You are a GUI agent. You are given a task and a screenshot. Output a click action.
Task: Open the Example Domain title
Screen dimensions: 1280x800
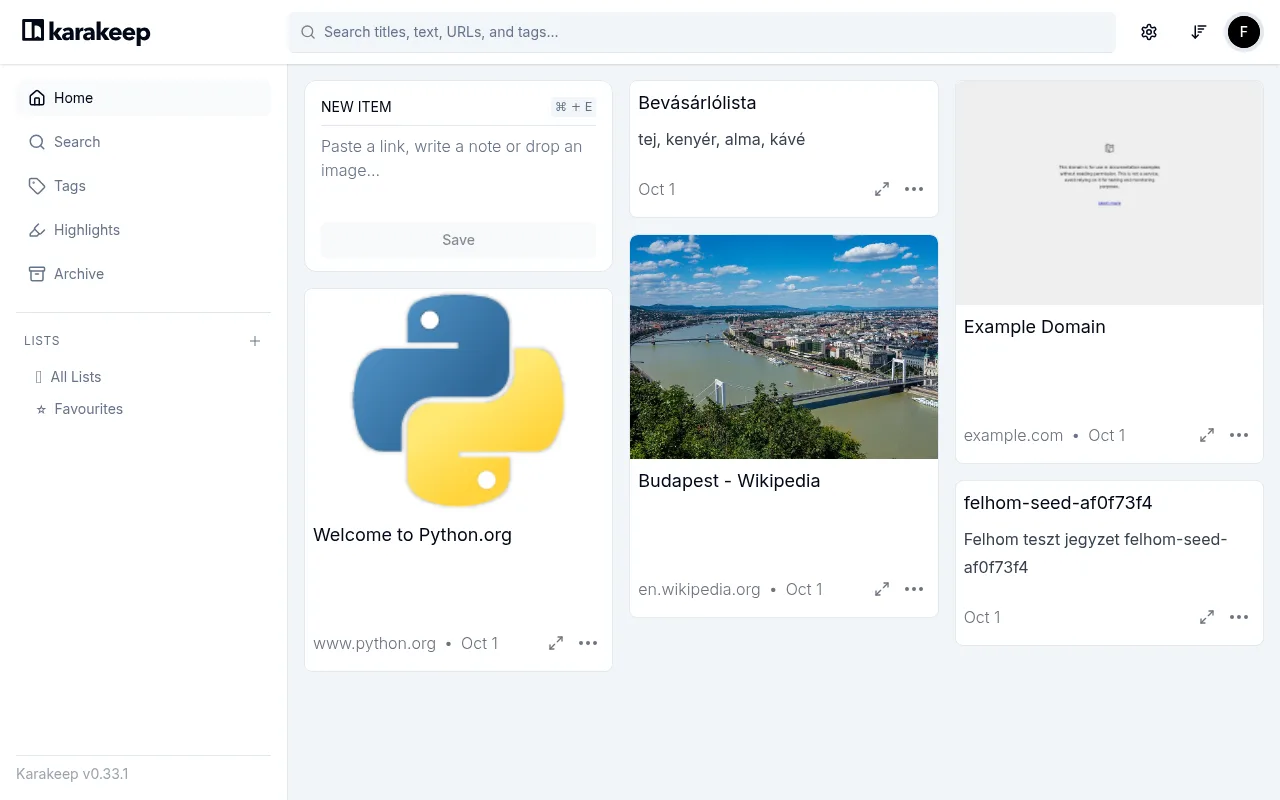coord(1034,327)
